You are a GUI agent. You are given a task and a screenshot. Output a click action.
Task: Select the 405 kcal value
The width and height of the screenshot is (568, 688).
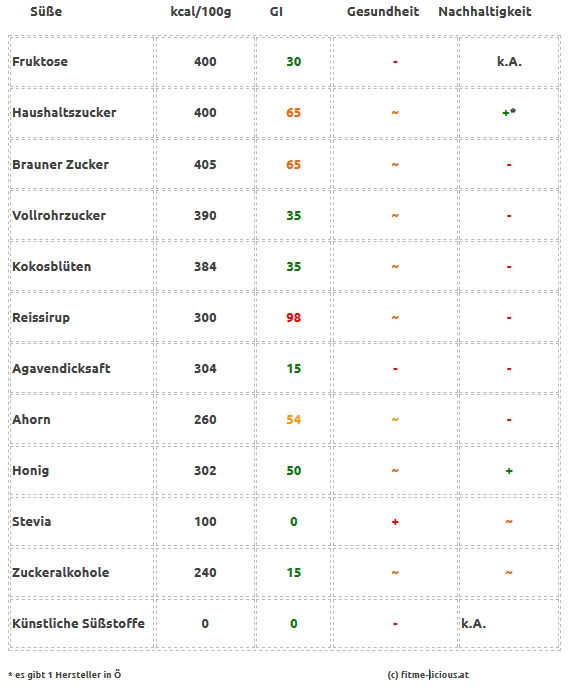click(205, 165)
